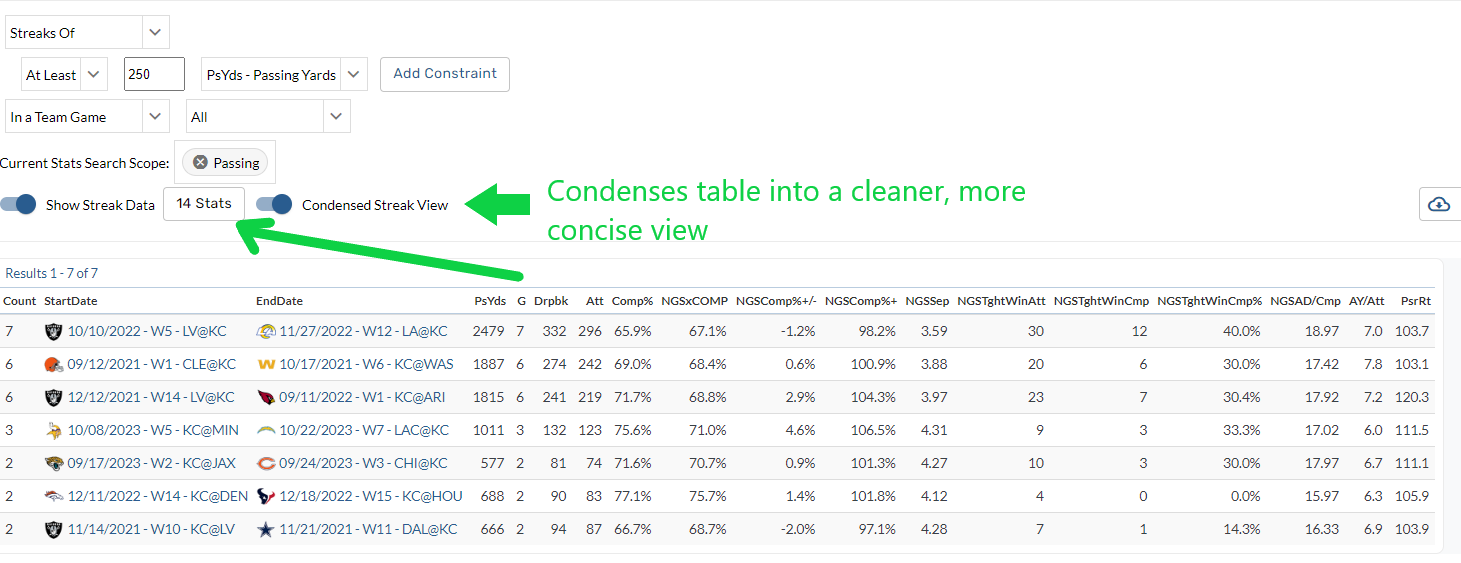This screenshot has height=563, width=1461.
Task: Click the threshold value field showing 250
Action: [x=154, y=75]
